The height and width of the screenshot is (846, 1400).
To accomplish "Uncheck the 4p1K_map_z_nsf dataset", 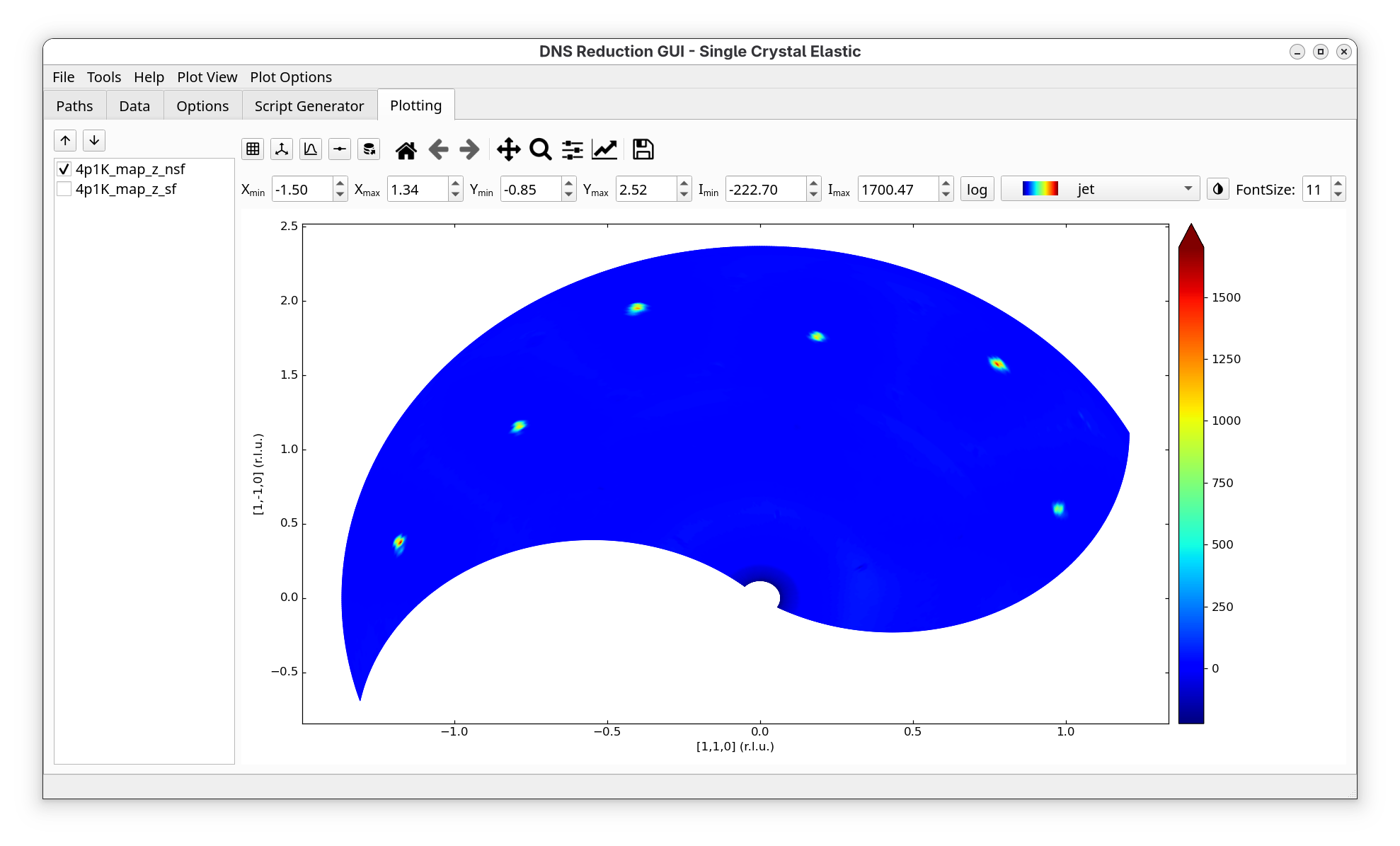I will 64,169.
